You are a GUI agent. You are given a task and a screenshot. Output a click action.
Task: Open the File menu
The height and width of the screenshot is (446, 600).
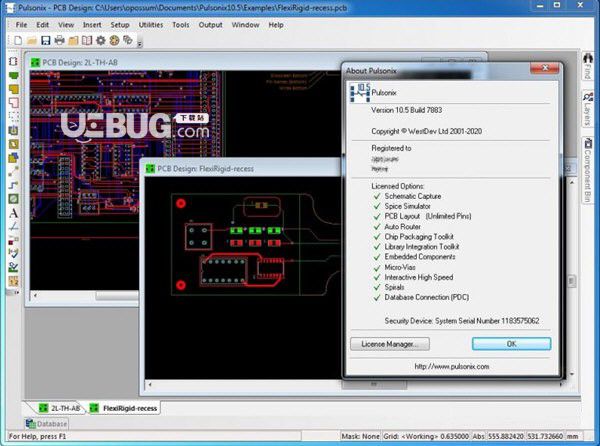point(21,25)
